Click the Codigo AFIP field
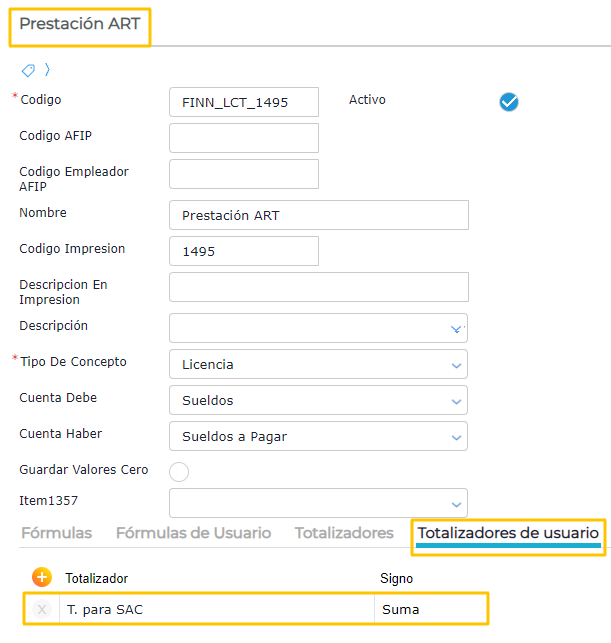 (x=244, y=138)
